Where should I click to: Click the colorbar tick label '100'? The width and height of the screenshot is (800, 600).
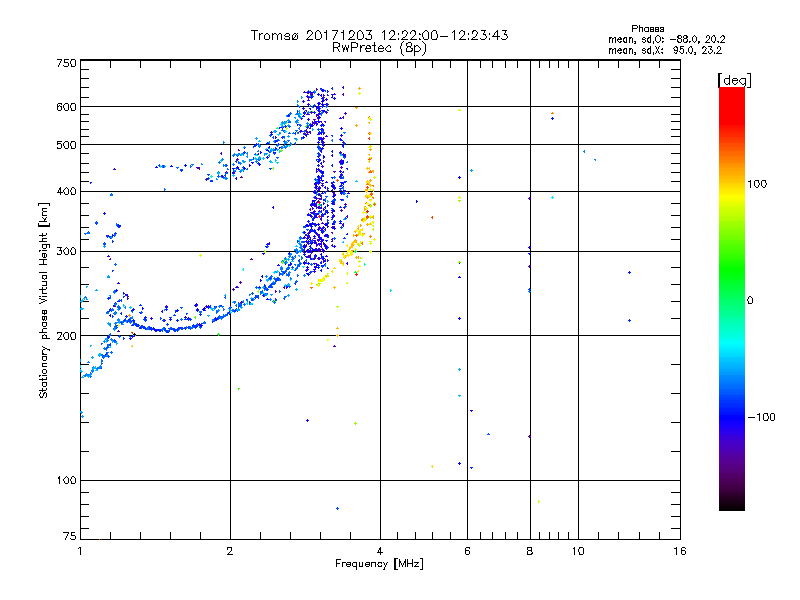pos(757,184)
